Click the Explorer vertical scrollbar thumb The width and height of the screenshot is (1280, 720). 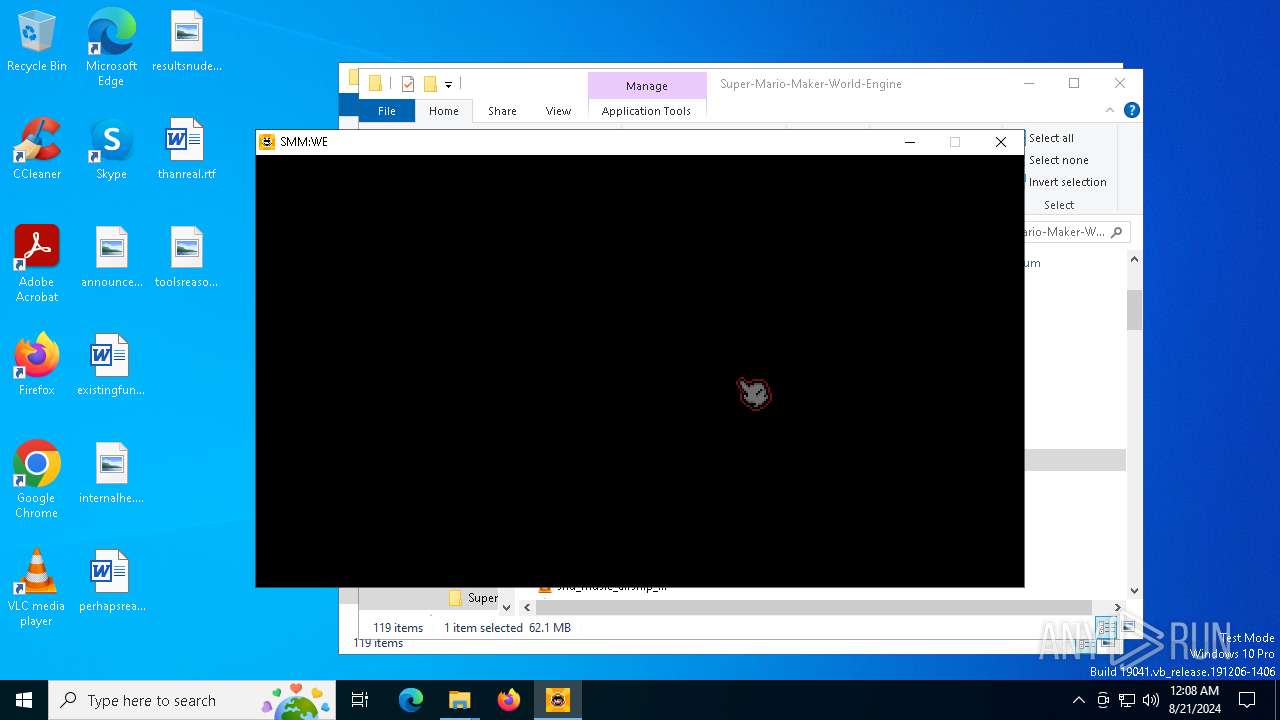pos(1134,310)
